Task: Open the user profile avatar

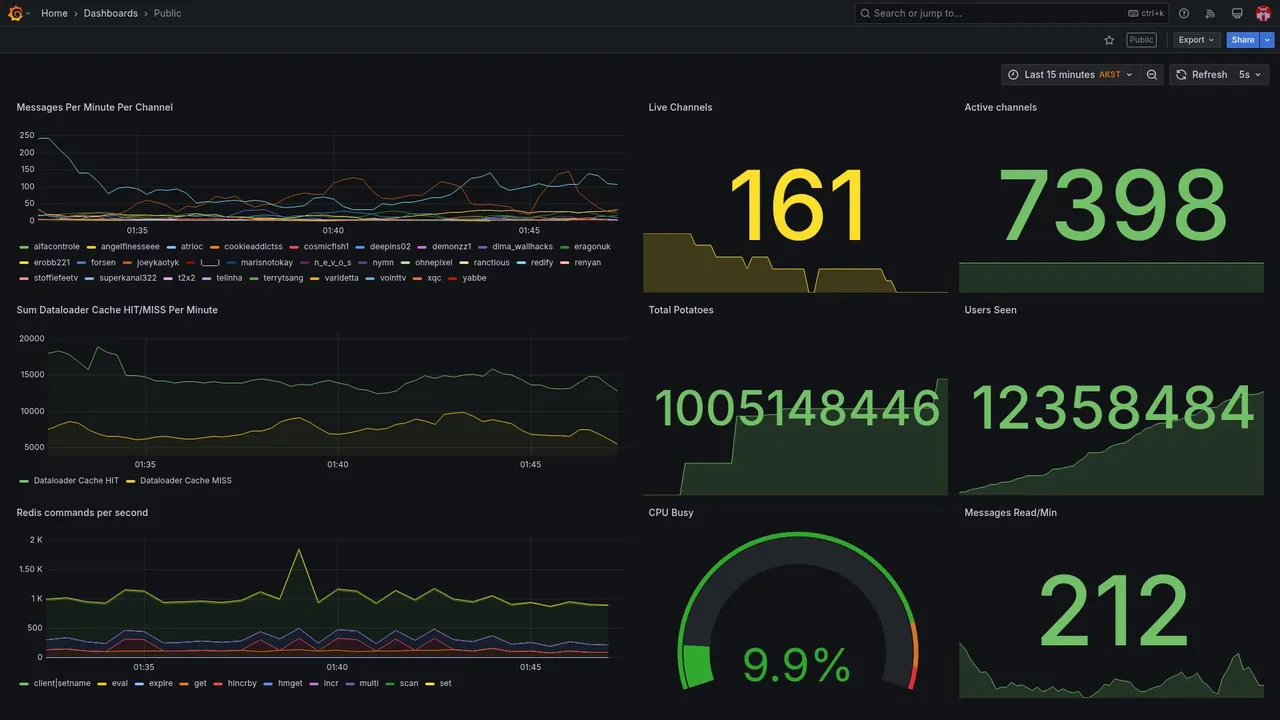Action: click(1263, 13)
